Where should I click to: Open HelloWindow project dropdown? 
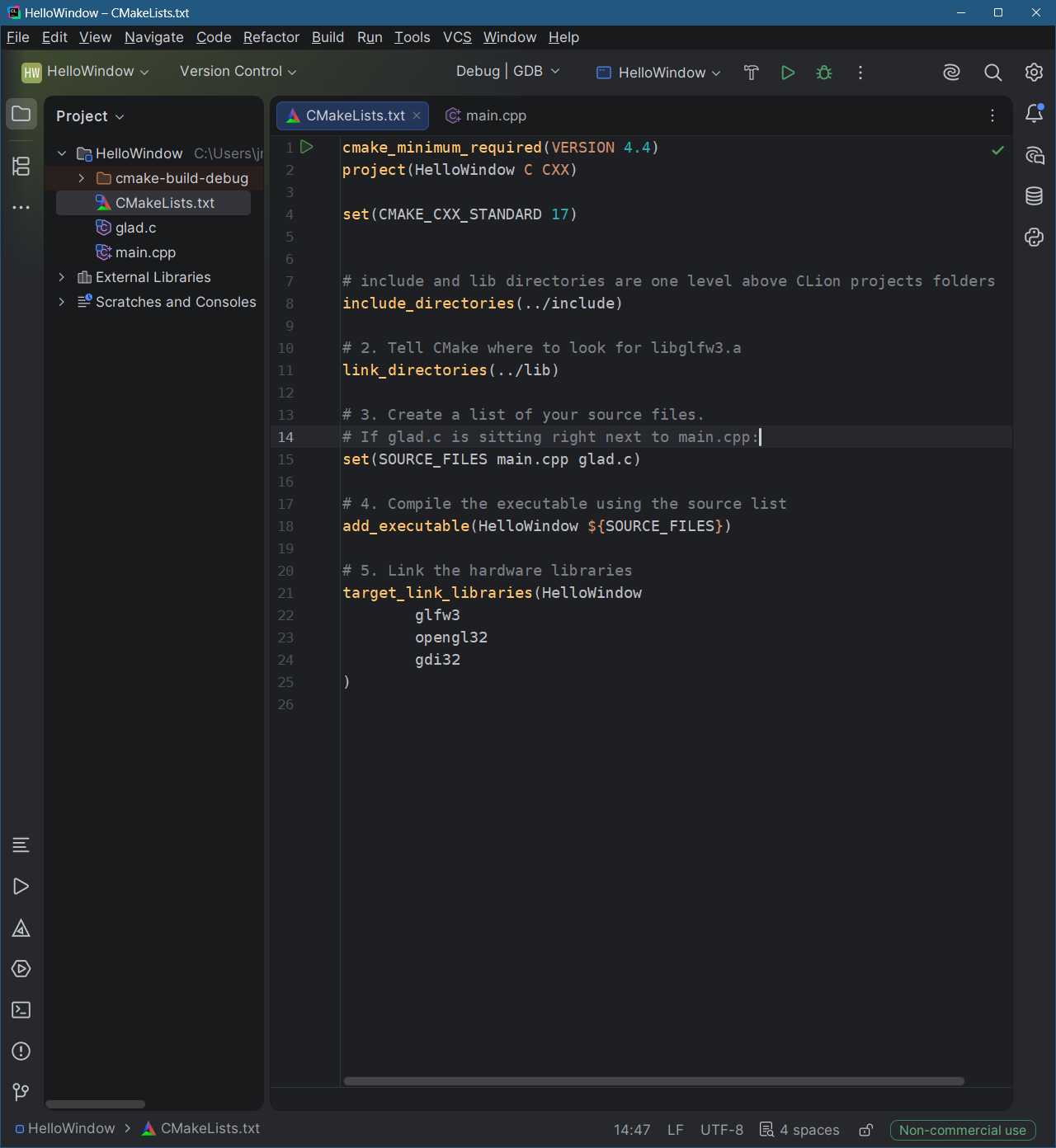(86, 72)
